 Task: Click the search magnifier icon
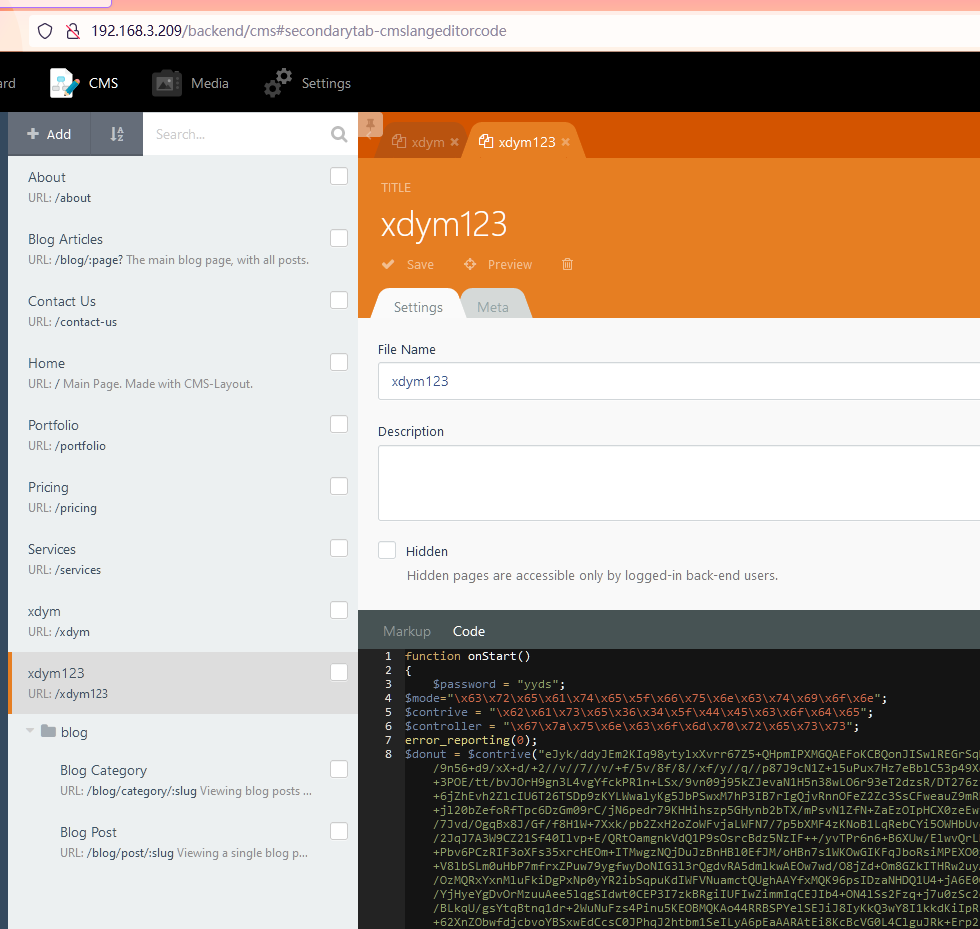(339, 134)
